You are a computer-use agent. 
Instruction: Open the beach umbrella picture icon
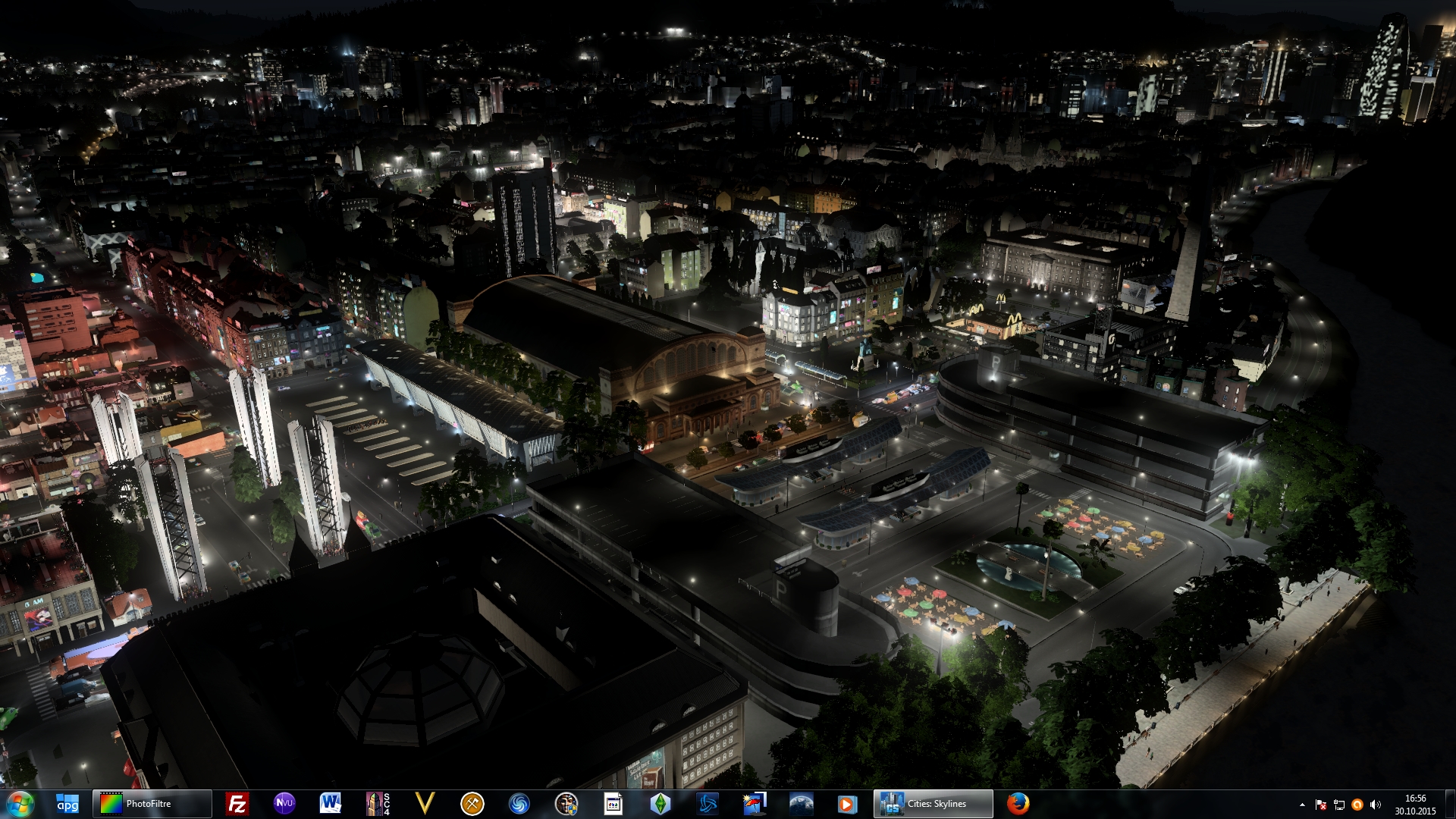click(755, 804)
